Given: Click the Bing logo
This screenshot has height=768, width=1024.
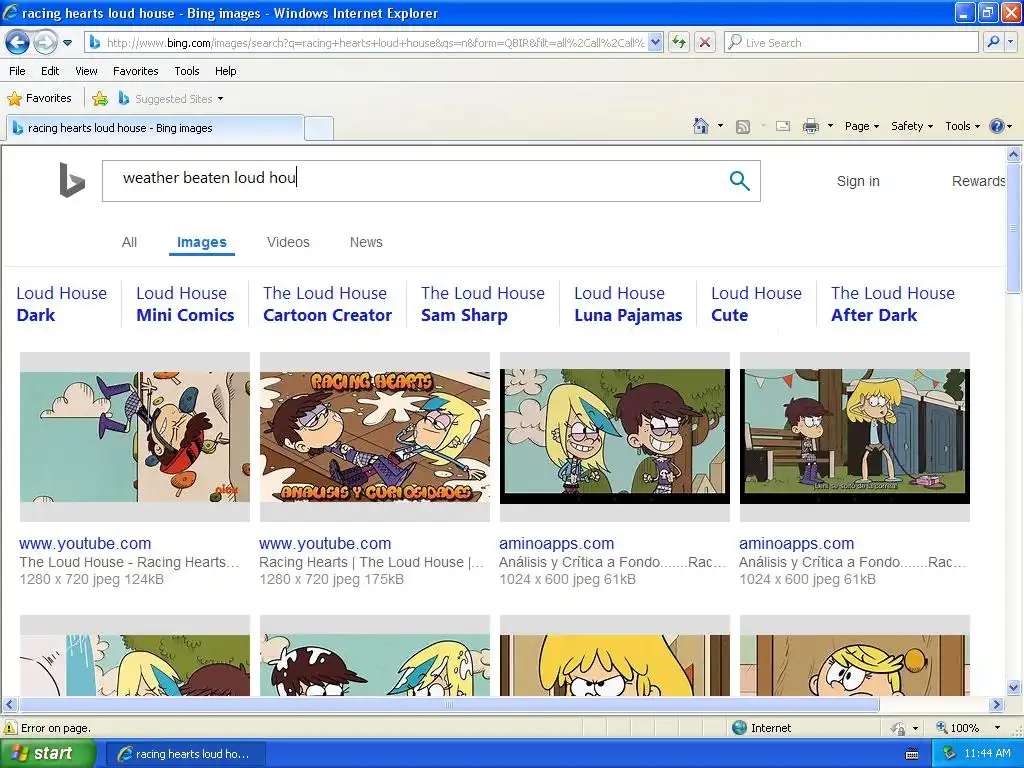Looking at the screenshot, I should pos(72,180).
